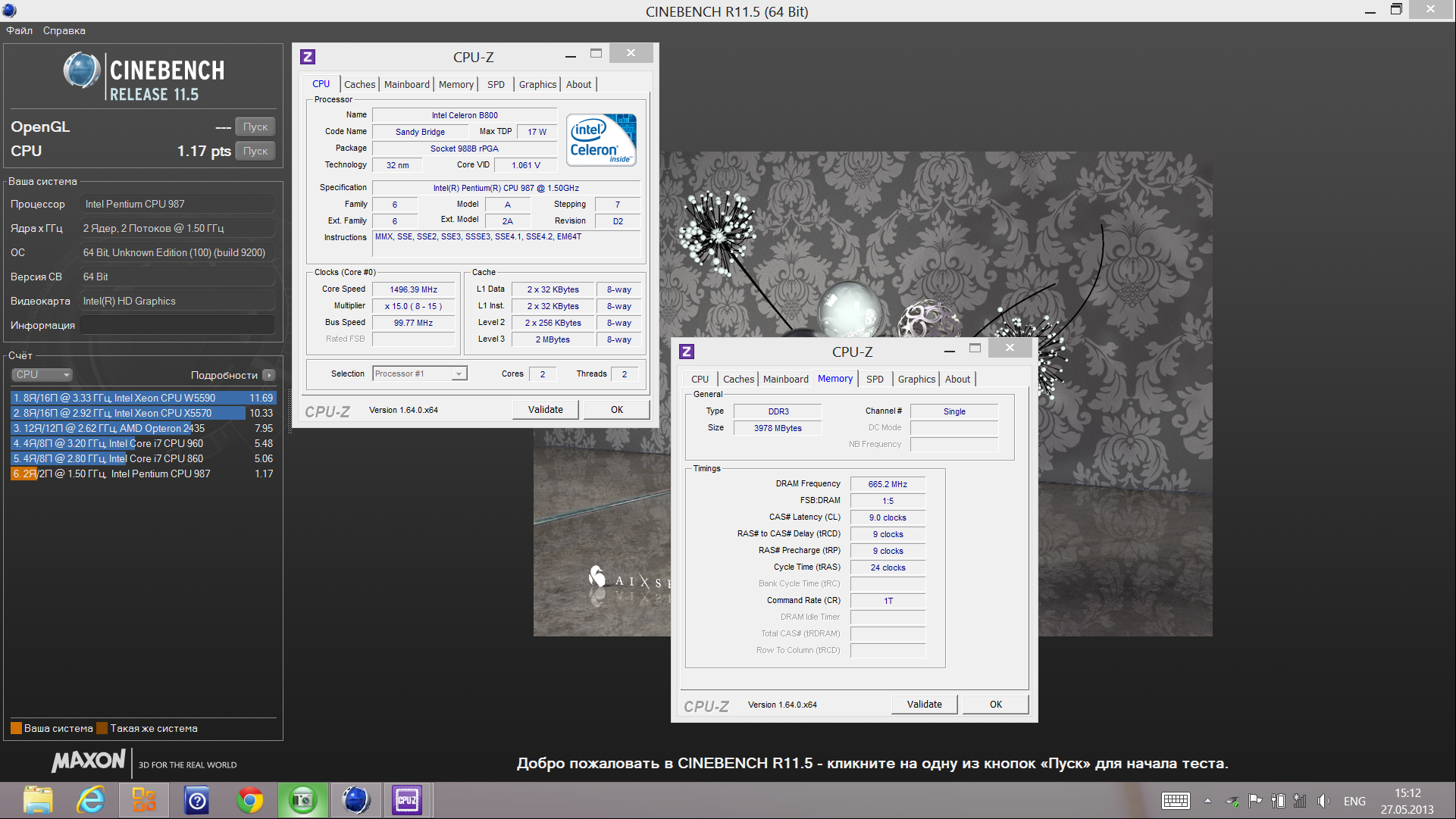Open the network signal tray icon
This screenshot has width=1456, height=819.
click(1300, 801)
